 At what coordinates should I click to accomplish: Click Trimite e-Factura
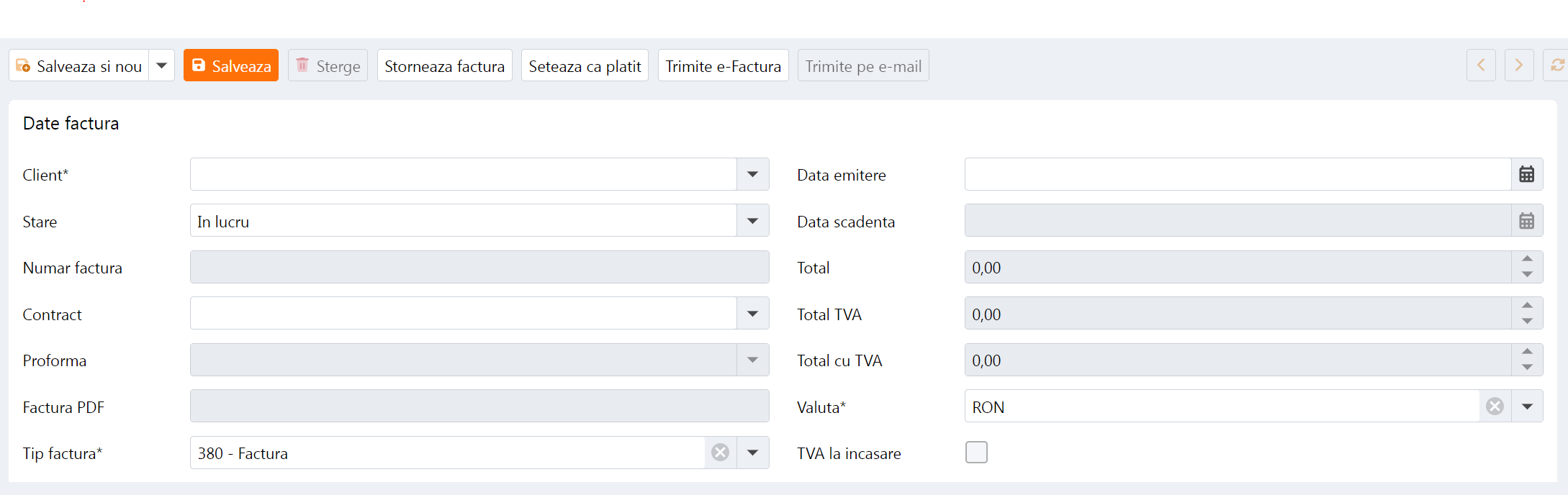[x=723, y=65]
